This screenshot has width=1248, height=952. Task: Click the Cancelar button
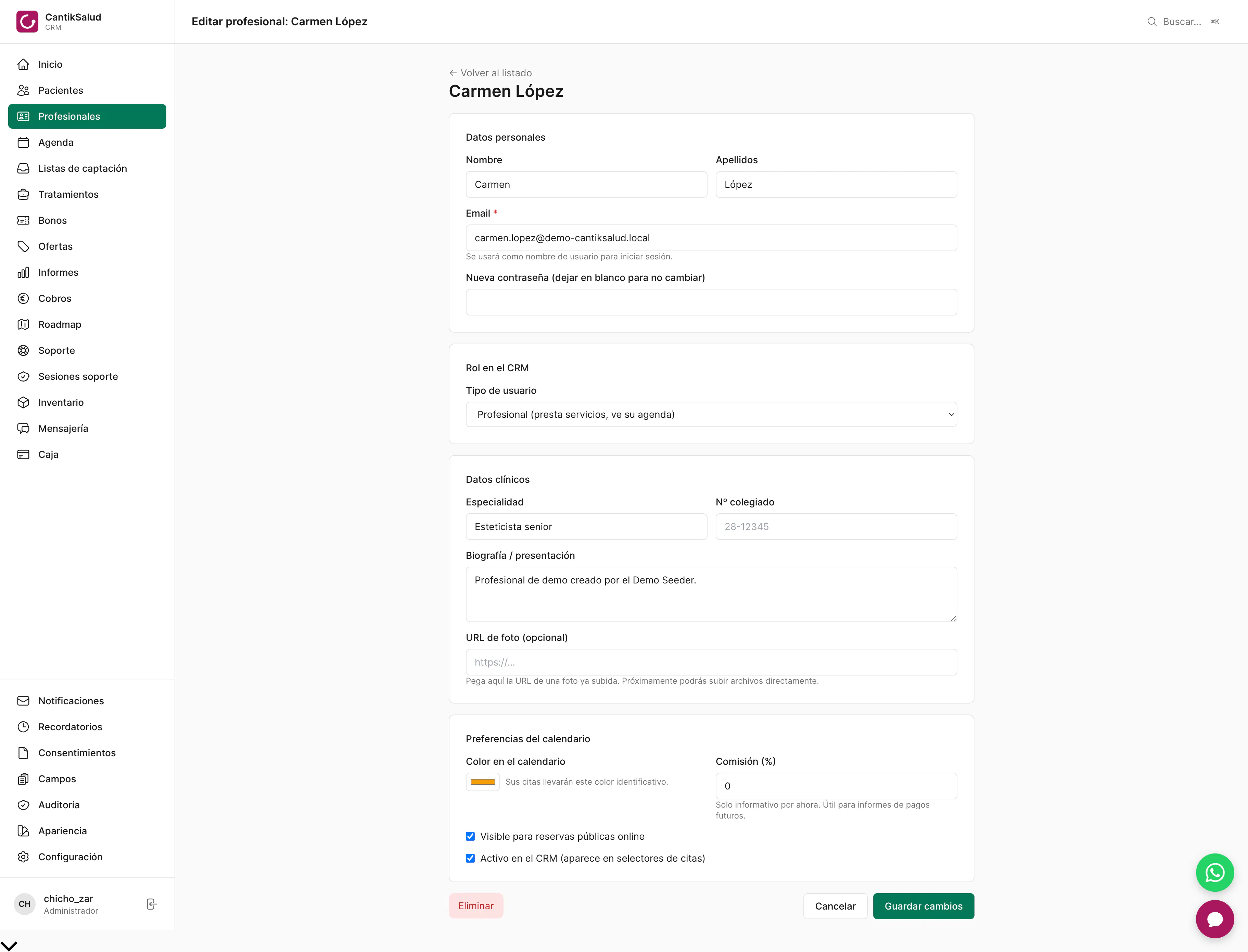coord(835,906)
